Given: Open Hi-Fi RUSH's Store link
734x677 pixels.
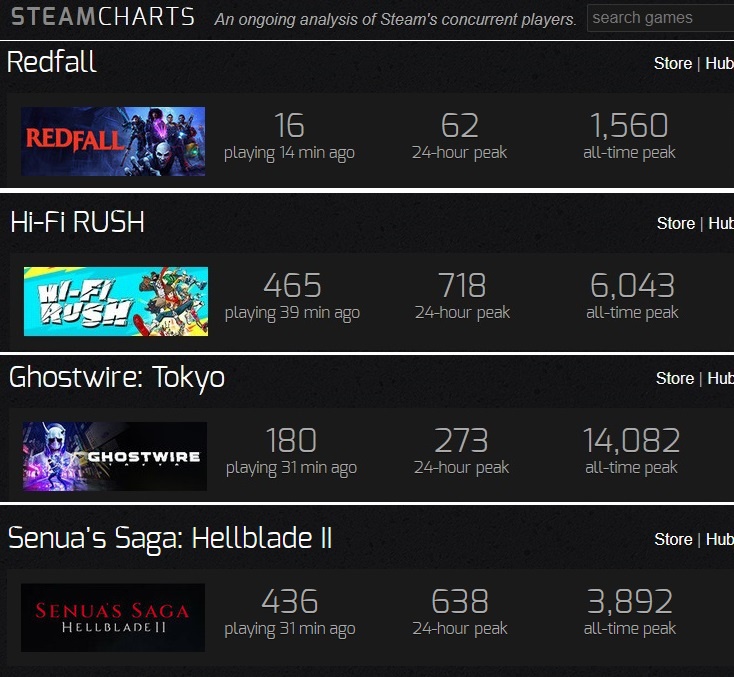Looking at the screenshot, I should 676,223.
